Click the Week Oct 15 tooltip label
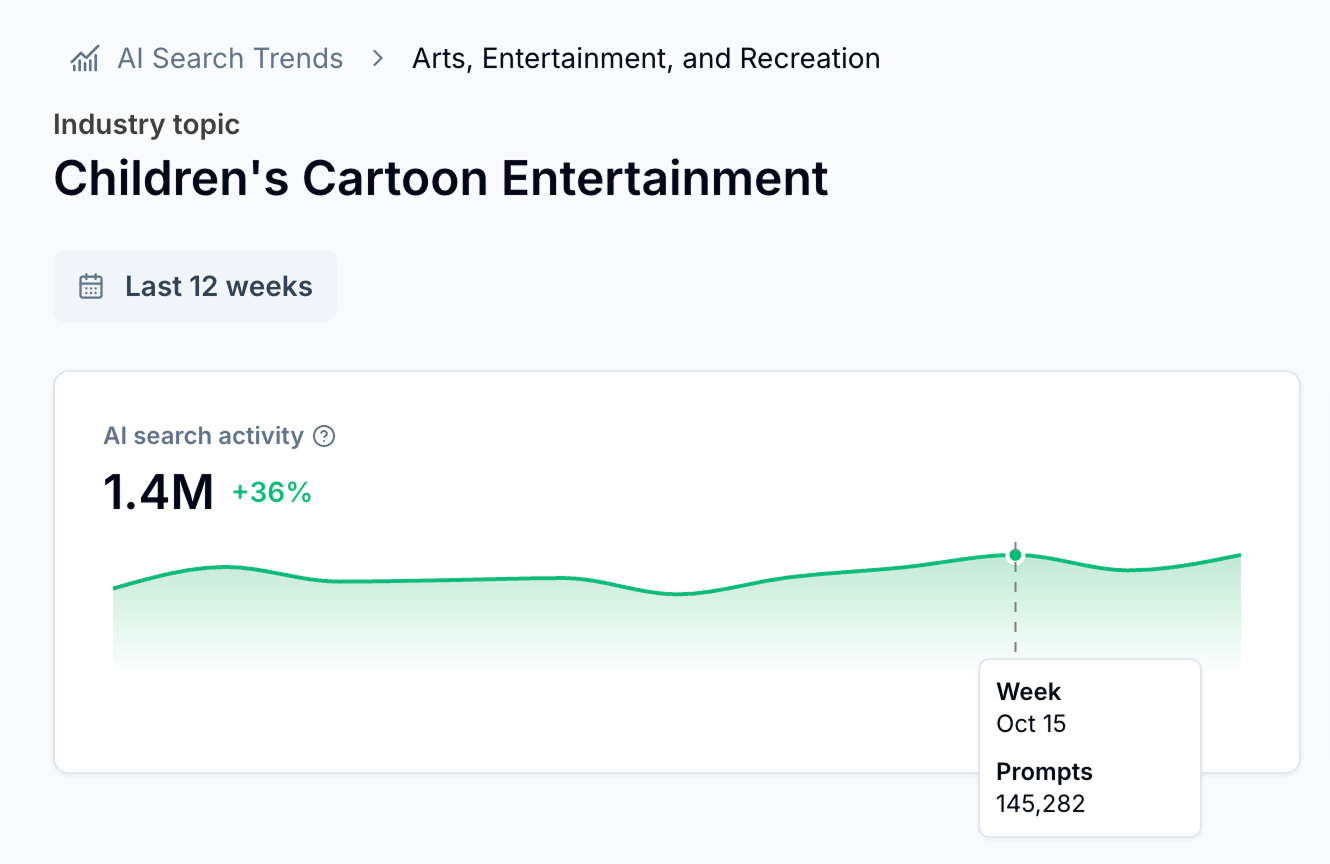The height and width of the screenshot is (864, 1330). tap(1030, 707)
